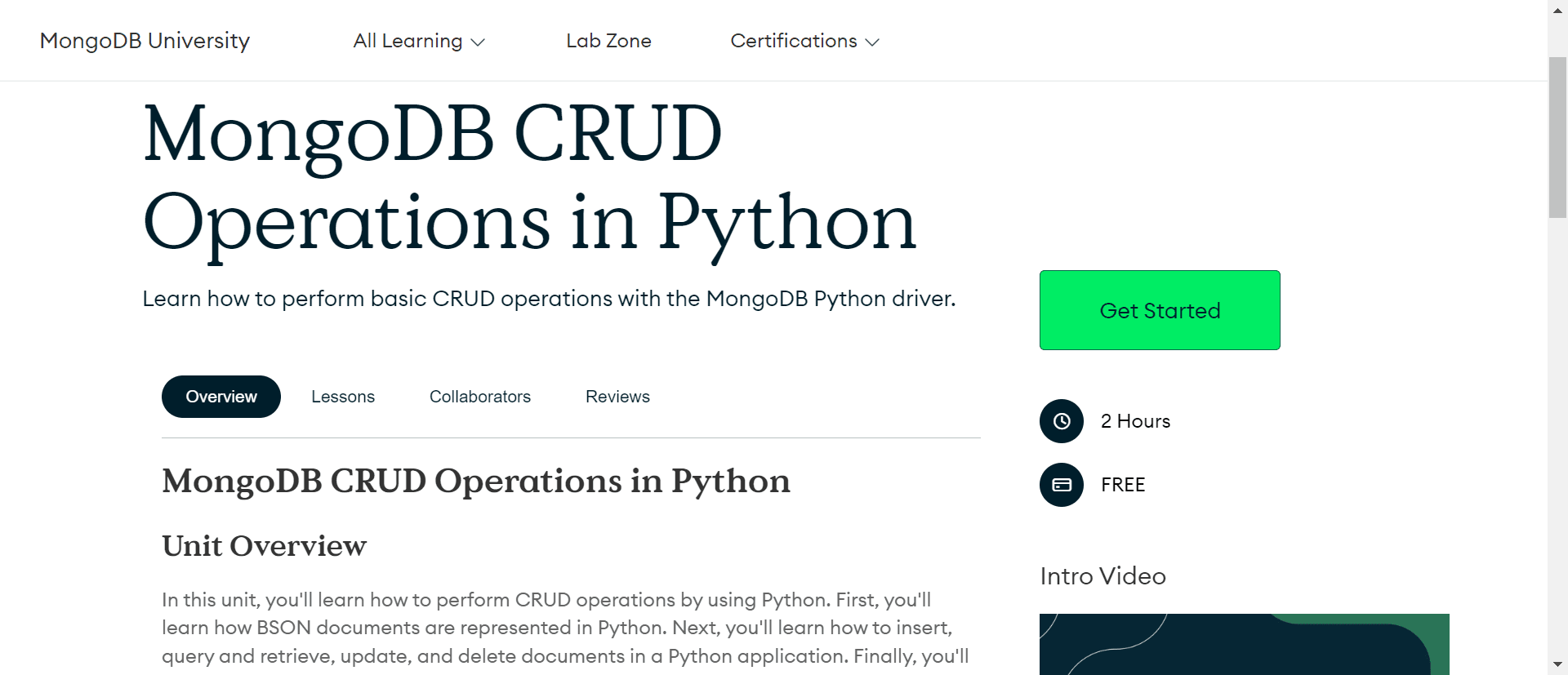Viewport: 1568px width, 675px height.
Task: Open the Collaborators tab
Action: coord(480,397)
